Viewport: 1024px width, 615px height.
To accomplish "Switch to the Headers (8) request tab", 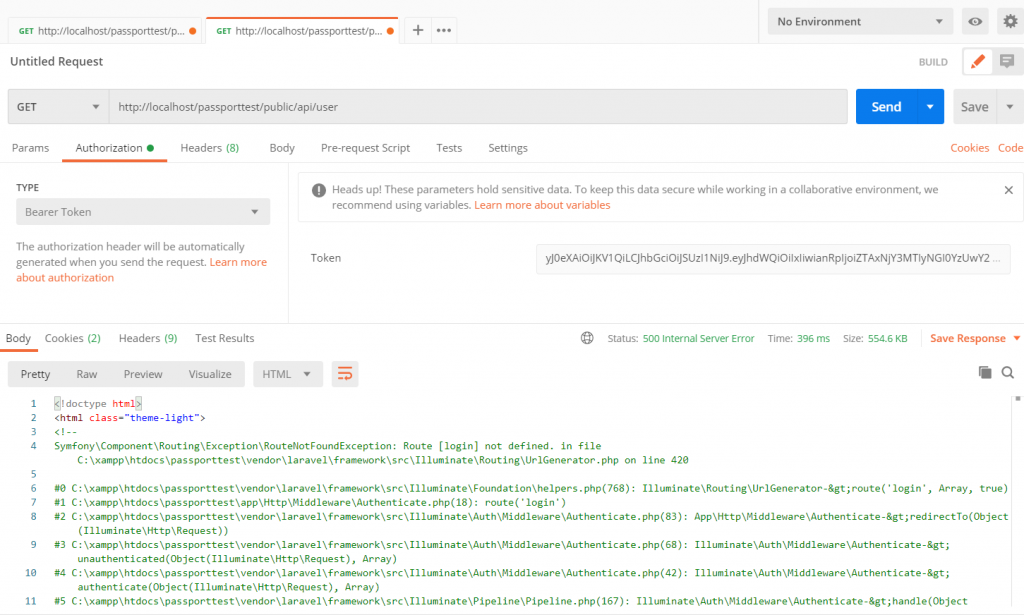I will point(209,148).
